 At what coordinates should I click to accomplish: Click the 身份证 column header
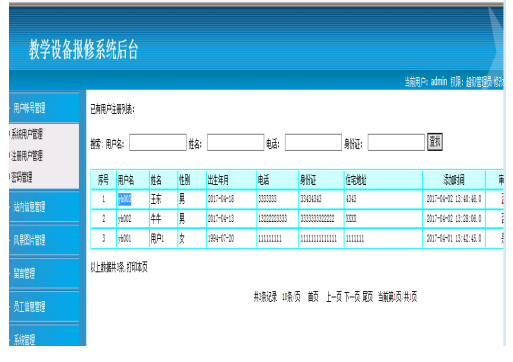(308, 180)
